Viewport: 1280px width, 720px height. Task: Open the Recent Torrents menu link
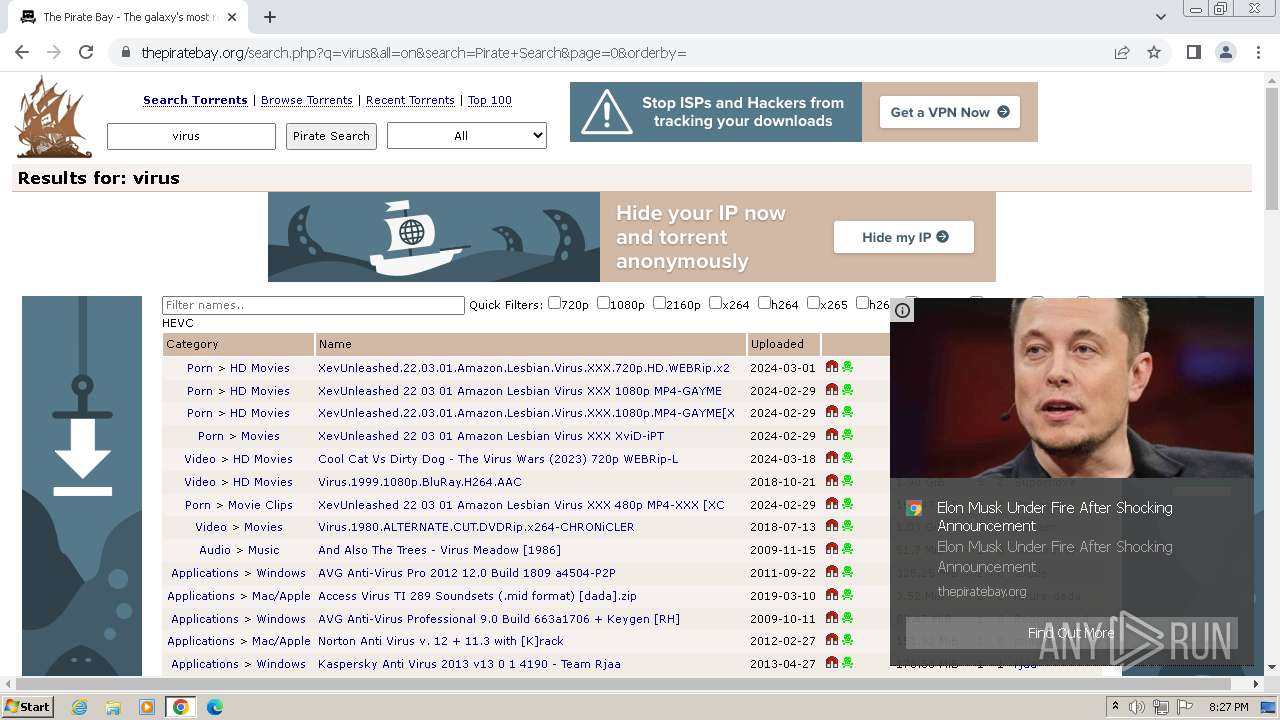(410, 100)
